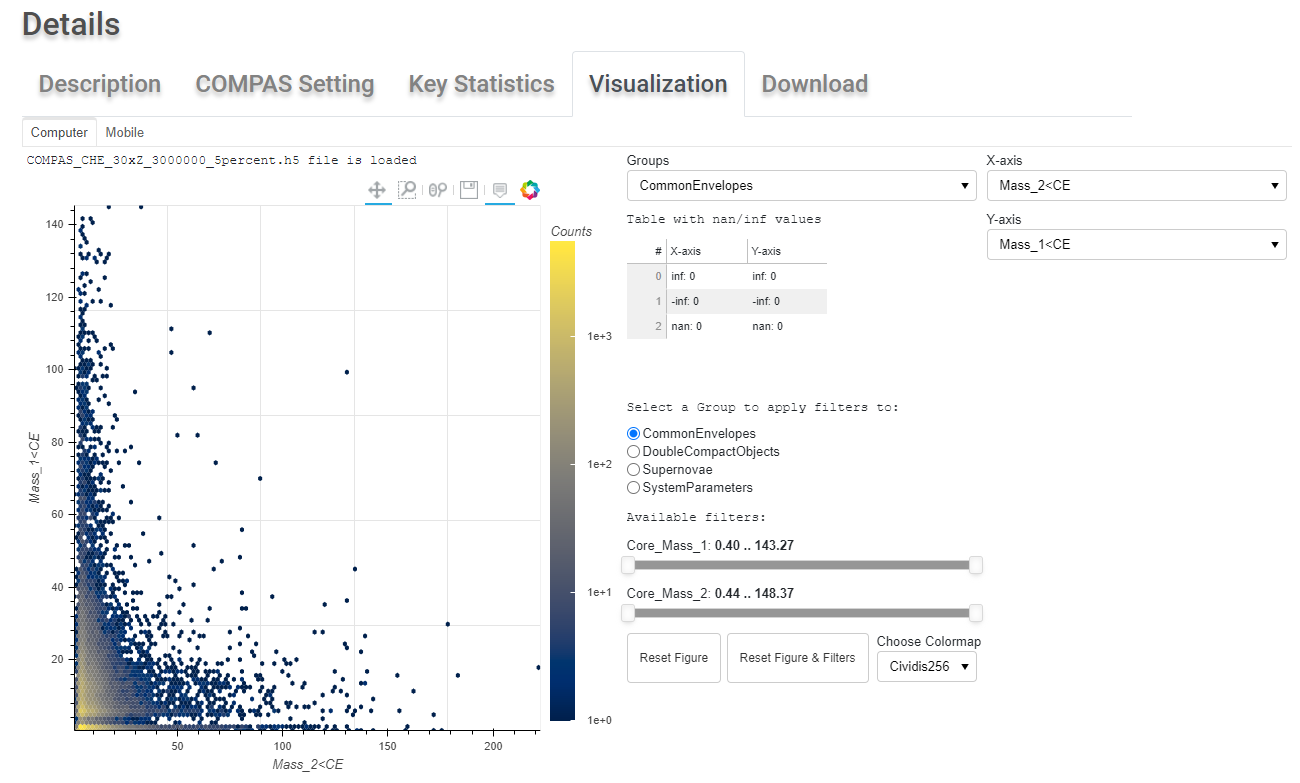Select the Visualization tab
The width and height of the screenshot is (1300, 783).
tap(658, 84)
